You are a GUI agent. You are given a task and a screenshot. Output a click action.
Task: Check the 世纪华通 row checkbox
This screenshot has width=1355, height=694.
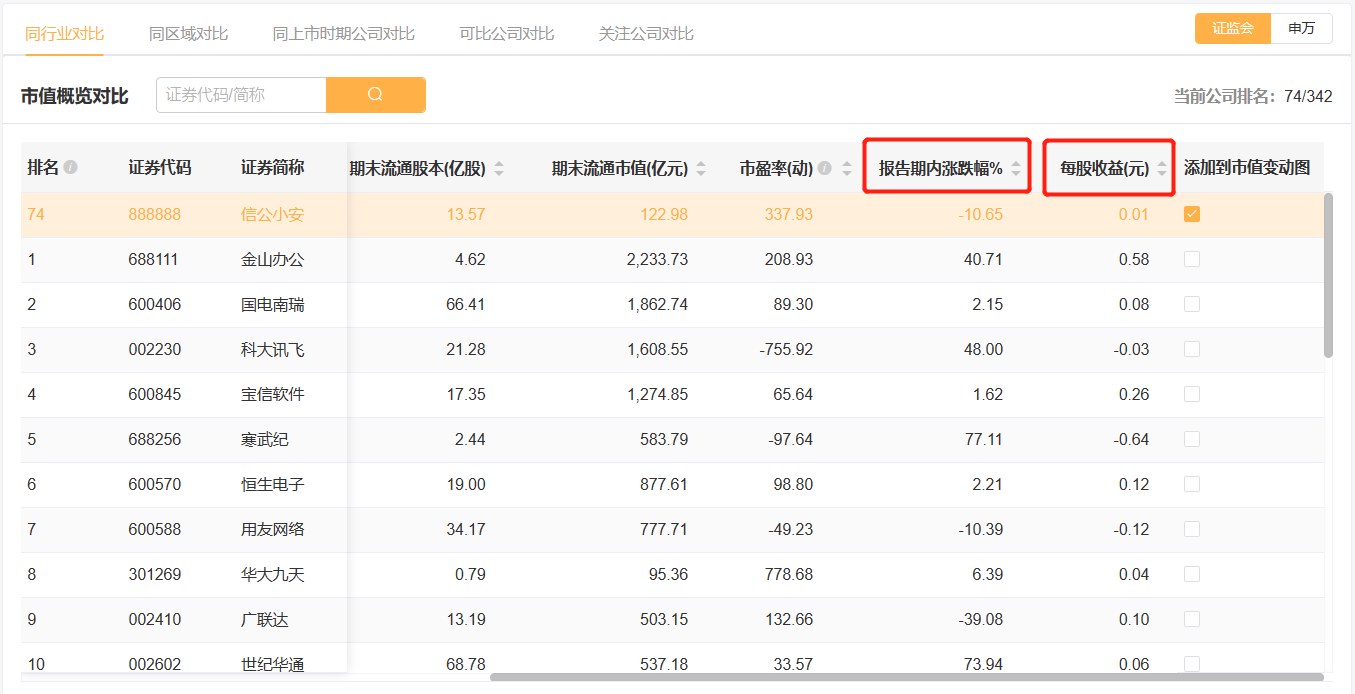click(1192, 664)
